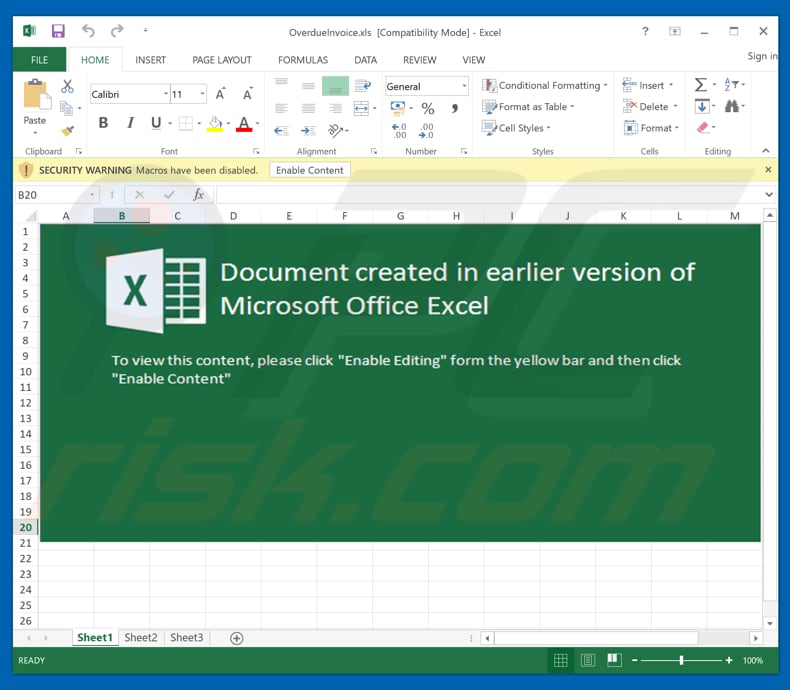This screenshot has height=690, width=790.
Task: Cut selection with the scissors icon
Action: point(67,86)
